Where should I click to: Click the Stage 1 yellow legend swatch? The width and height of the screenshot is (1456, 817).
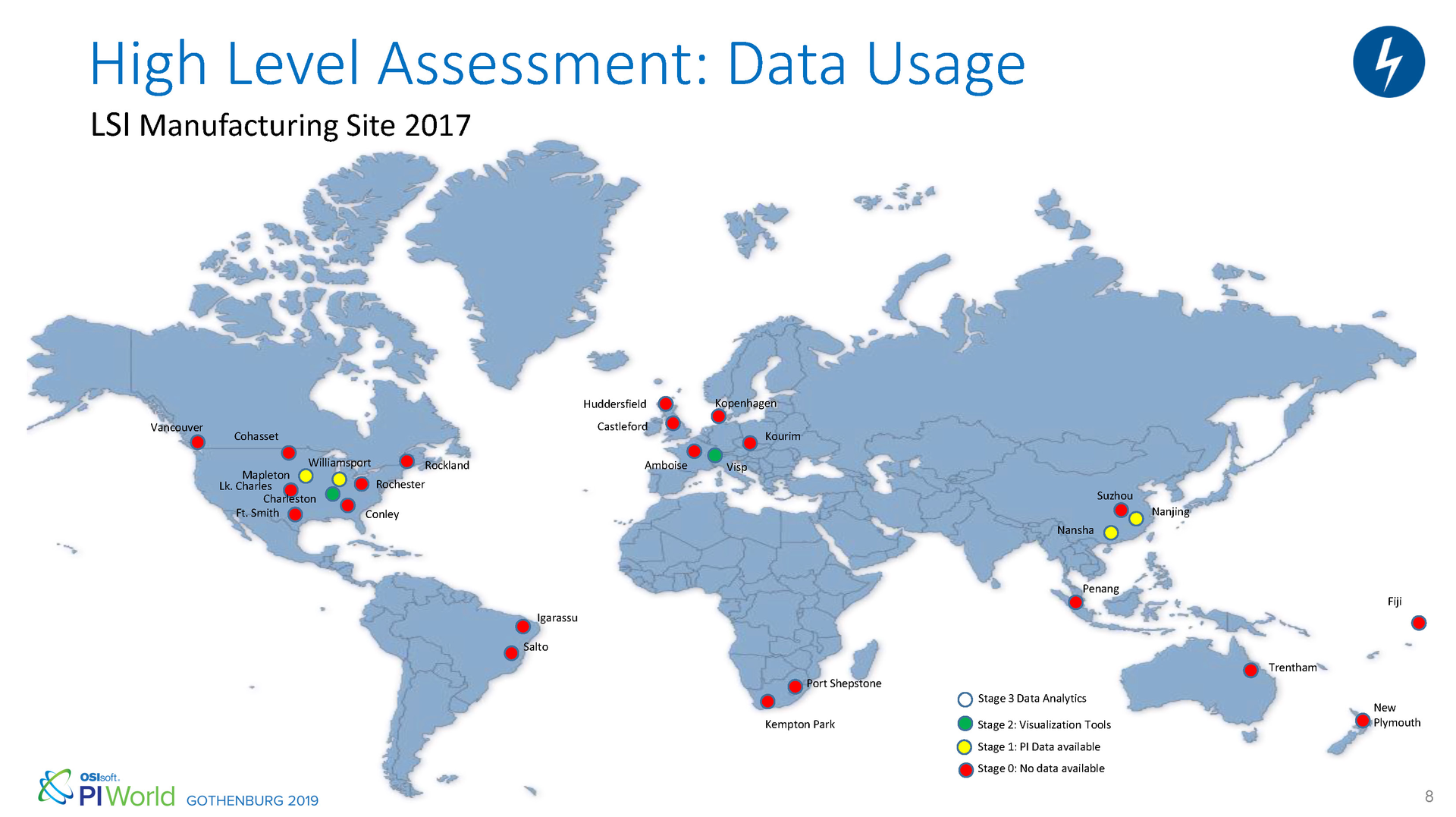coord(965,746)
